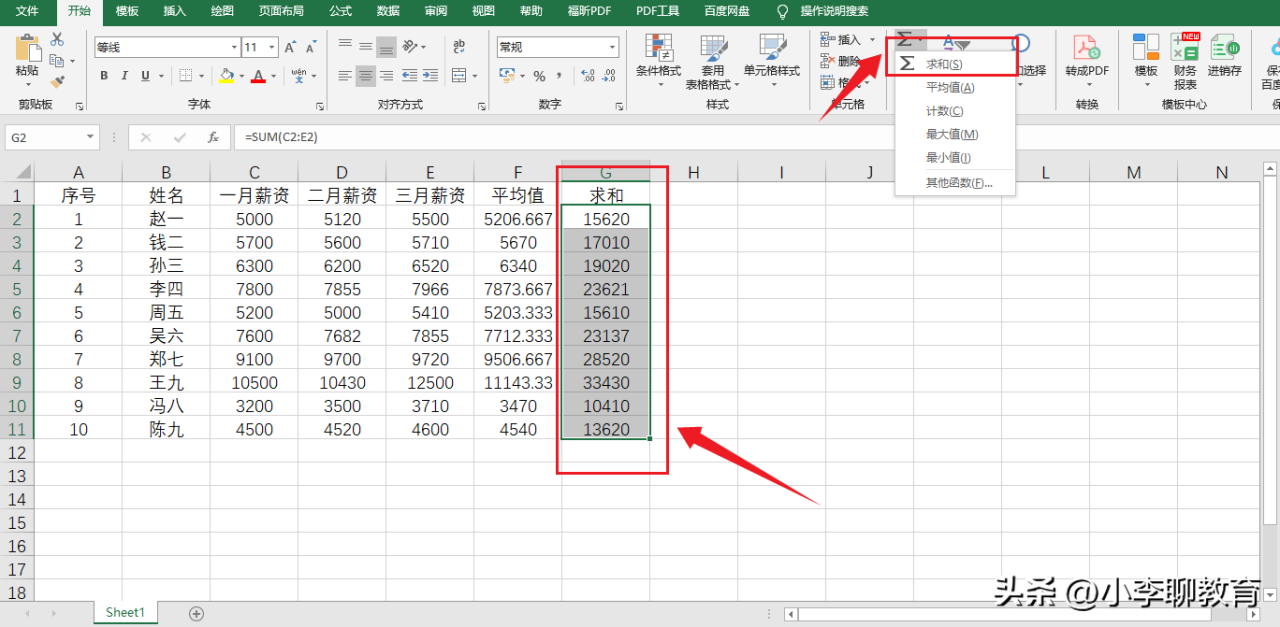Select cell F2 containing 5206.667
The image size is (1280, 627).
click(518, 218)
